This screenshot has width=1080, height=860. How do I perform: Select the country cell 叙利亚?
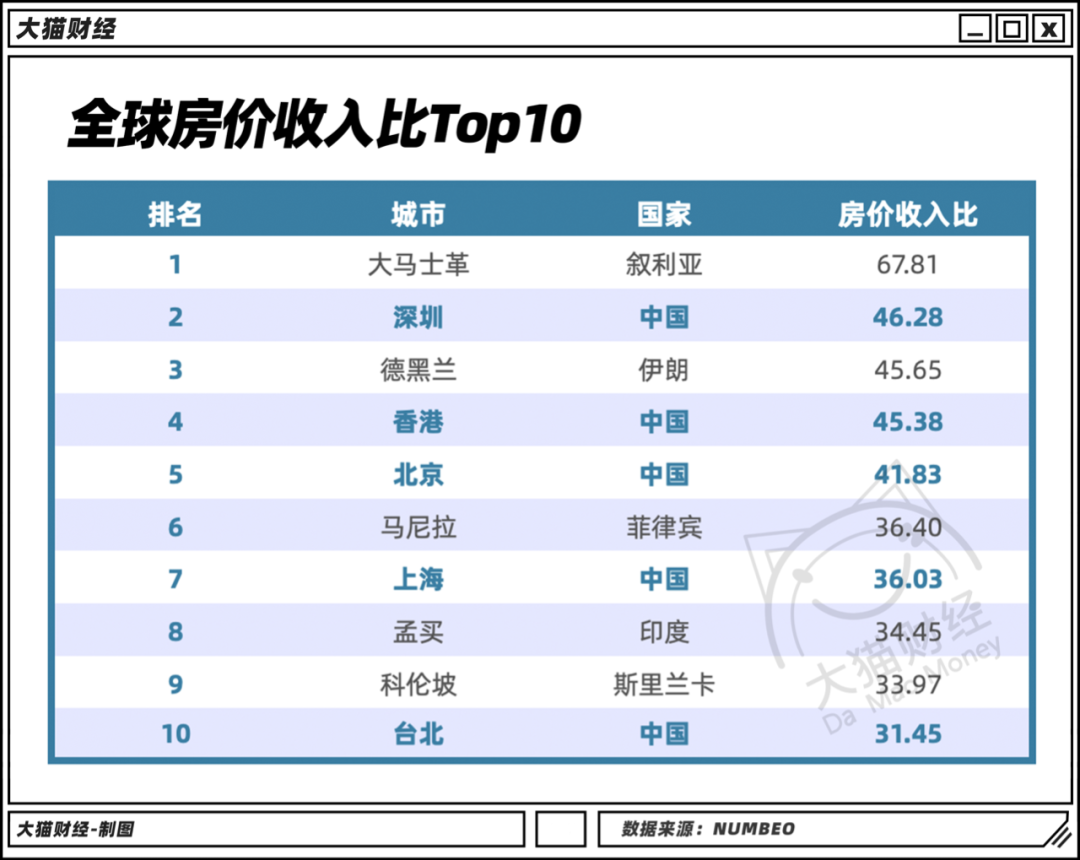point(664,264)
